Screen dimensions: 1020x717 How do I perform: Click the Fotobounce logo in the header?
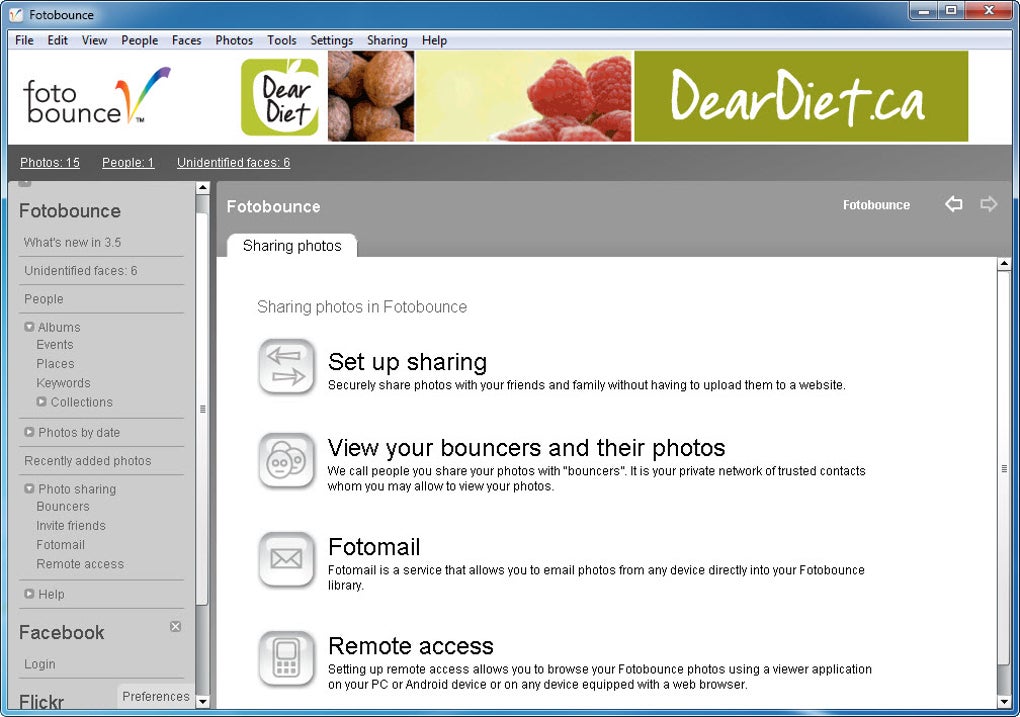coord(96,96)
